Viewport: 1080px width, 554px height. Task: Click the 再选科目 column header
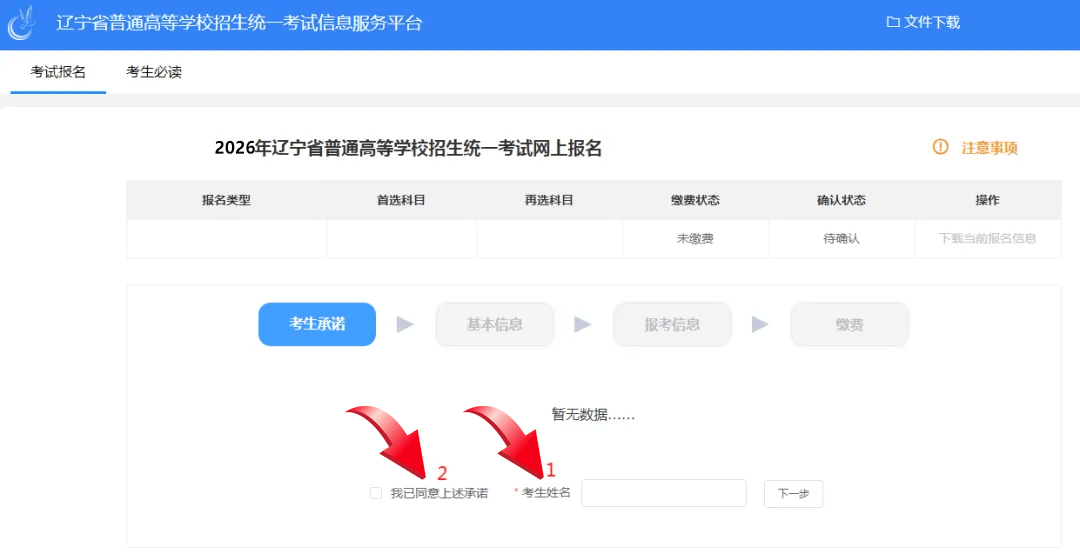[x=549, y=200]
